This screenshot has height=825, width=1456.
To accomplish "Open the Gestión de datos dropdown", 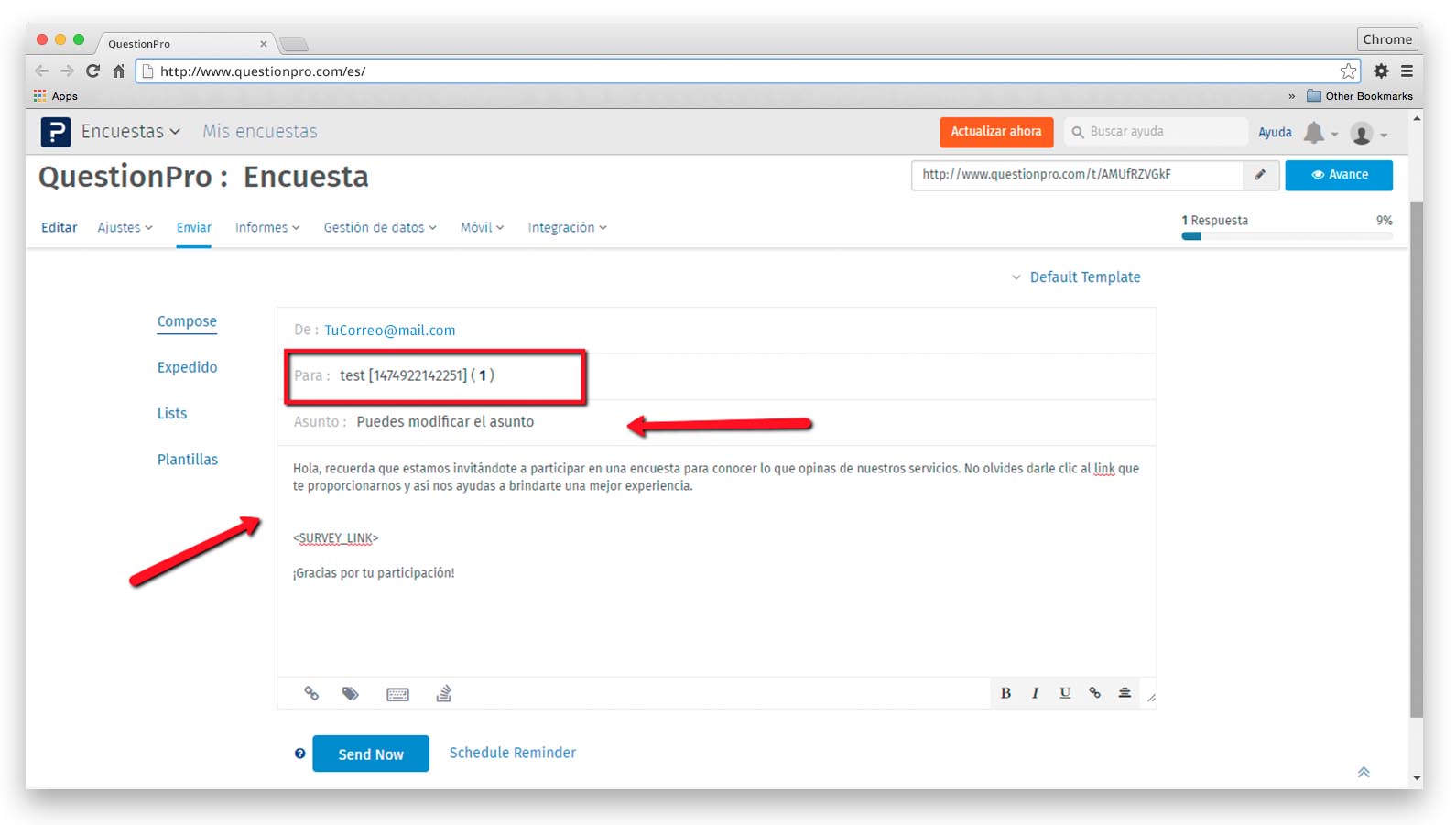I will 380,227.
